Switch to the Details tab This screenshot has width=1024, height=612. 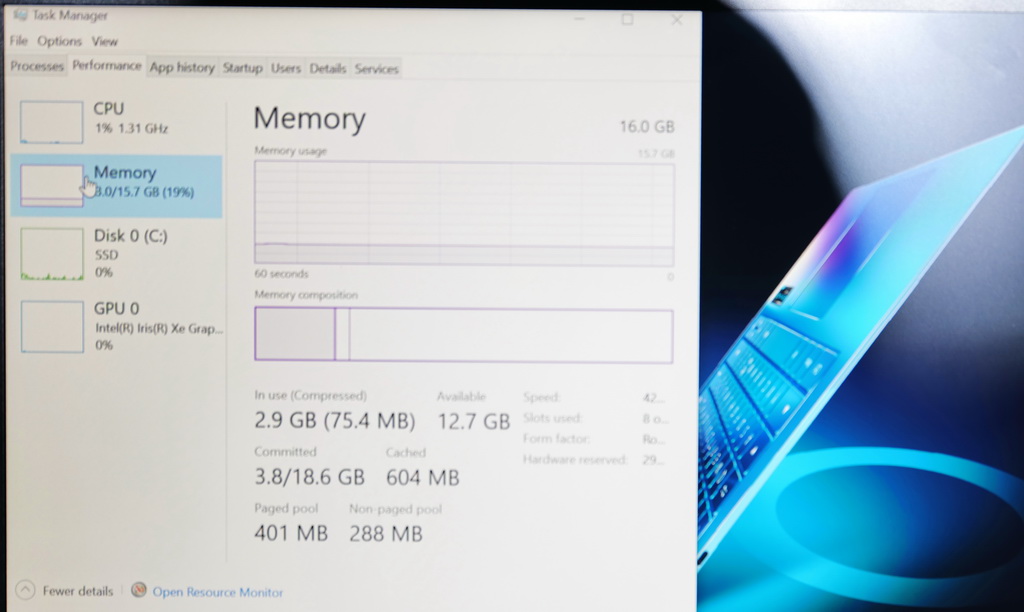[x=328, y=69]
